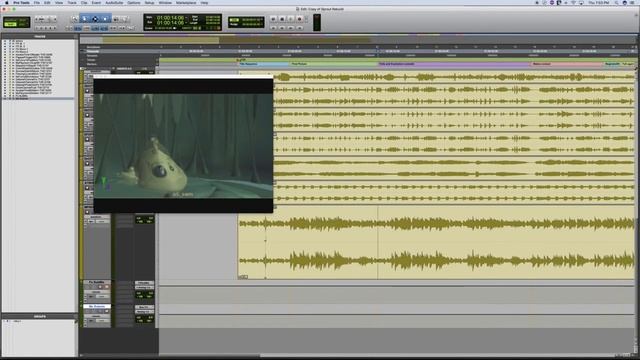
Task: Click the red marker region in Markers ruler
Action: (x=567, y=64)
